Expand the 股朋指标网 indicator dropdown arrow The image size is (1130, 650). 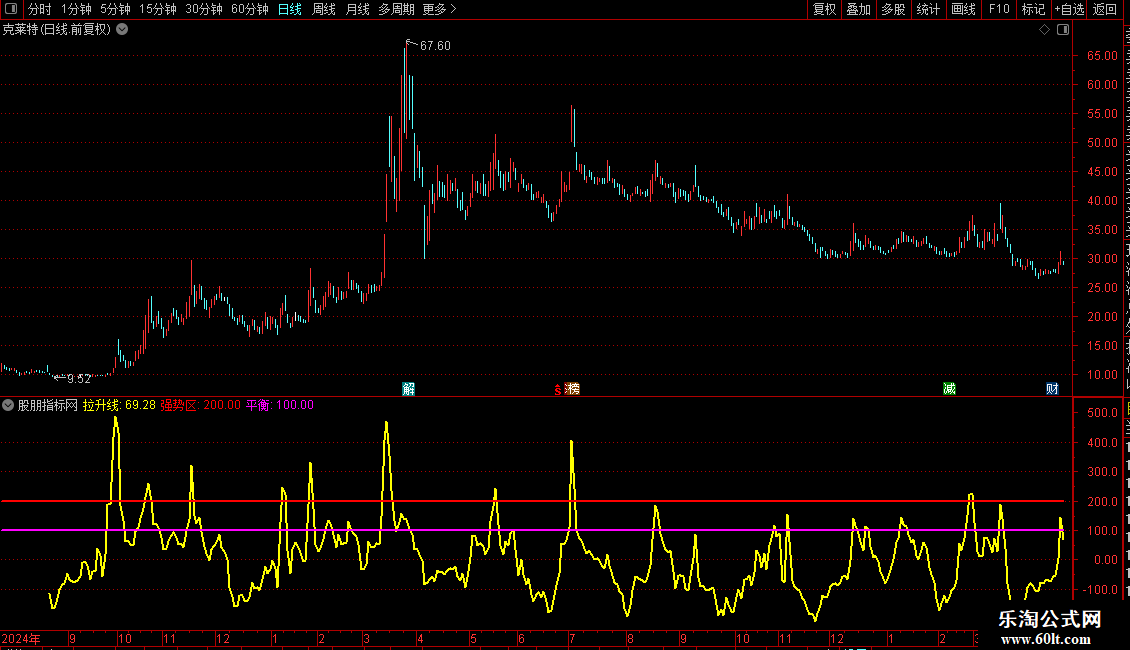point(8,405)
